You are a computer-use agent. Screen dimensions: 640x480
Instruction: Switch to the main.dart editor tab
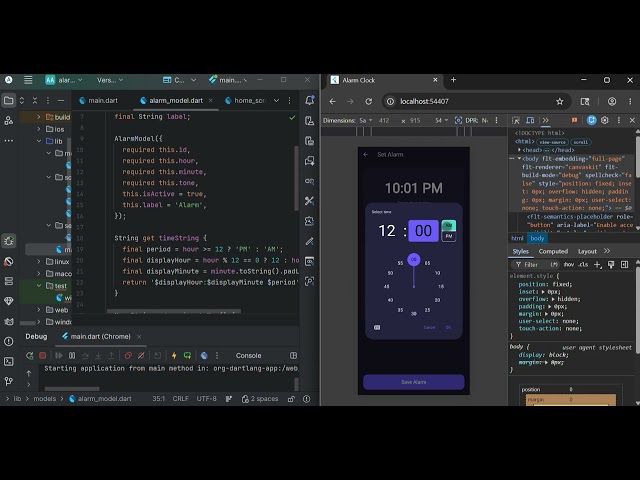coord(98,100)
